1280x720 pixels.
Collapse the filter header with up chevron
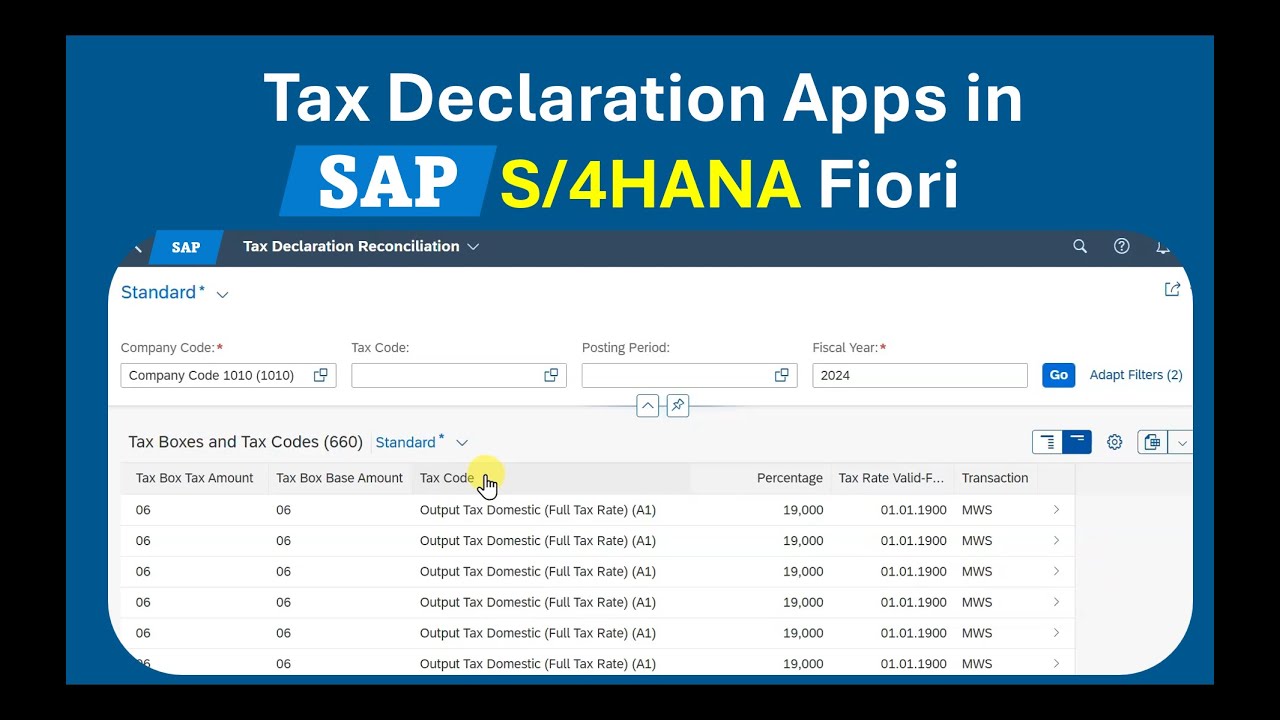(648, 406)
